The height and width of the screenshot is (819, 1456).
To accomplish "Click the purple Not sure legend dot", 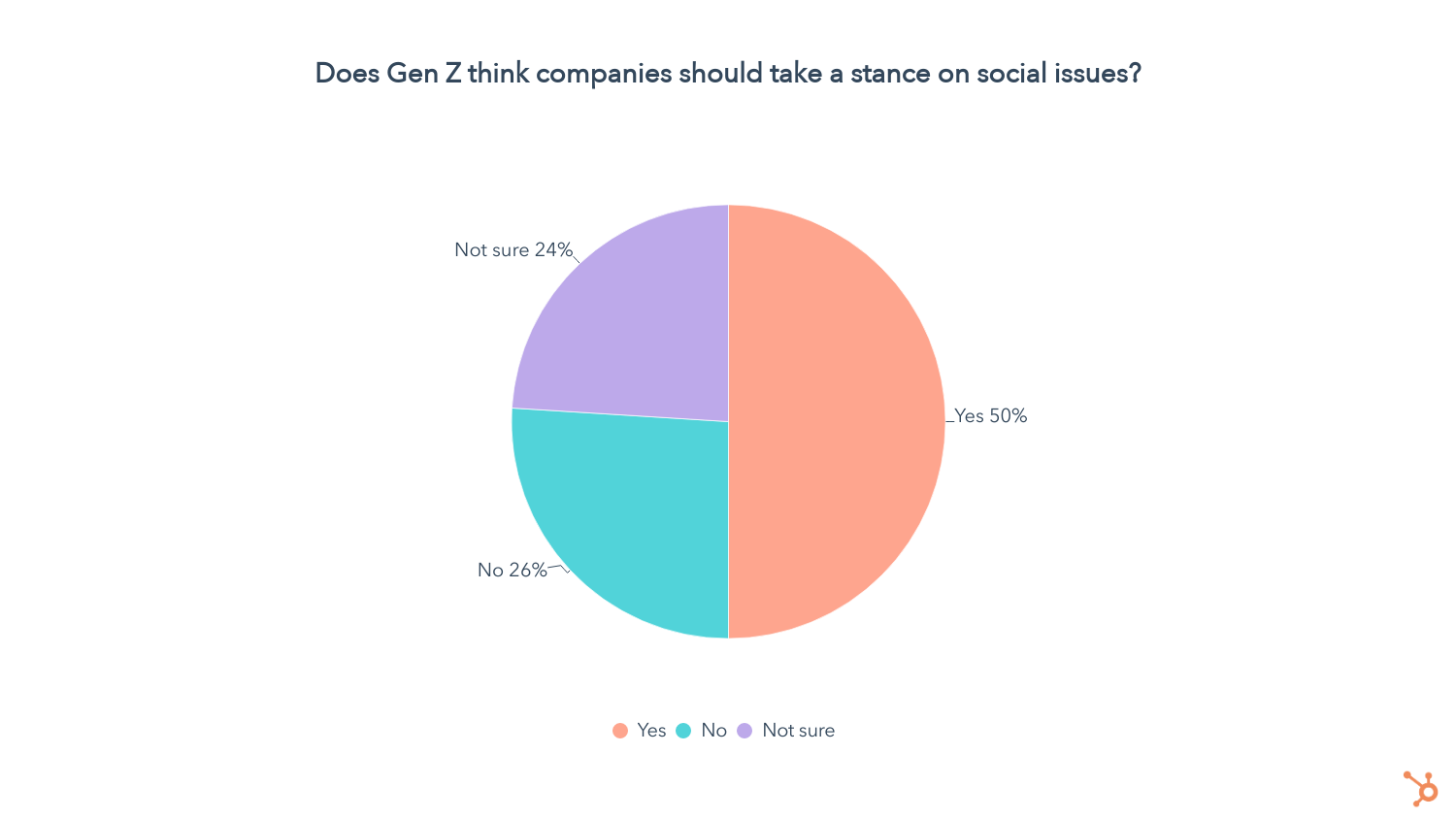I will click(745, 731).
